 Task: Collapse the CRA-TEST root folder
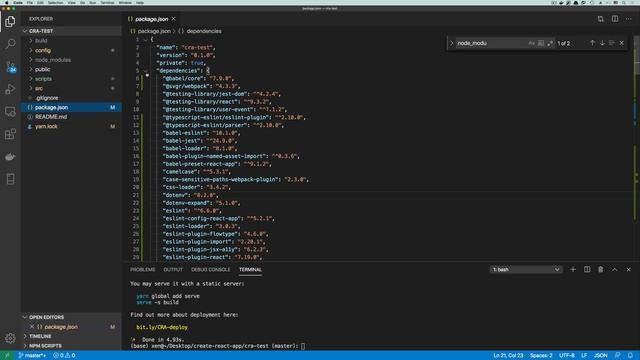point(71,31)
